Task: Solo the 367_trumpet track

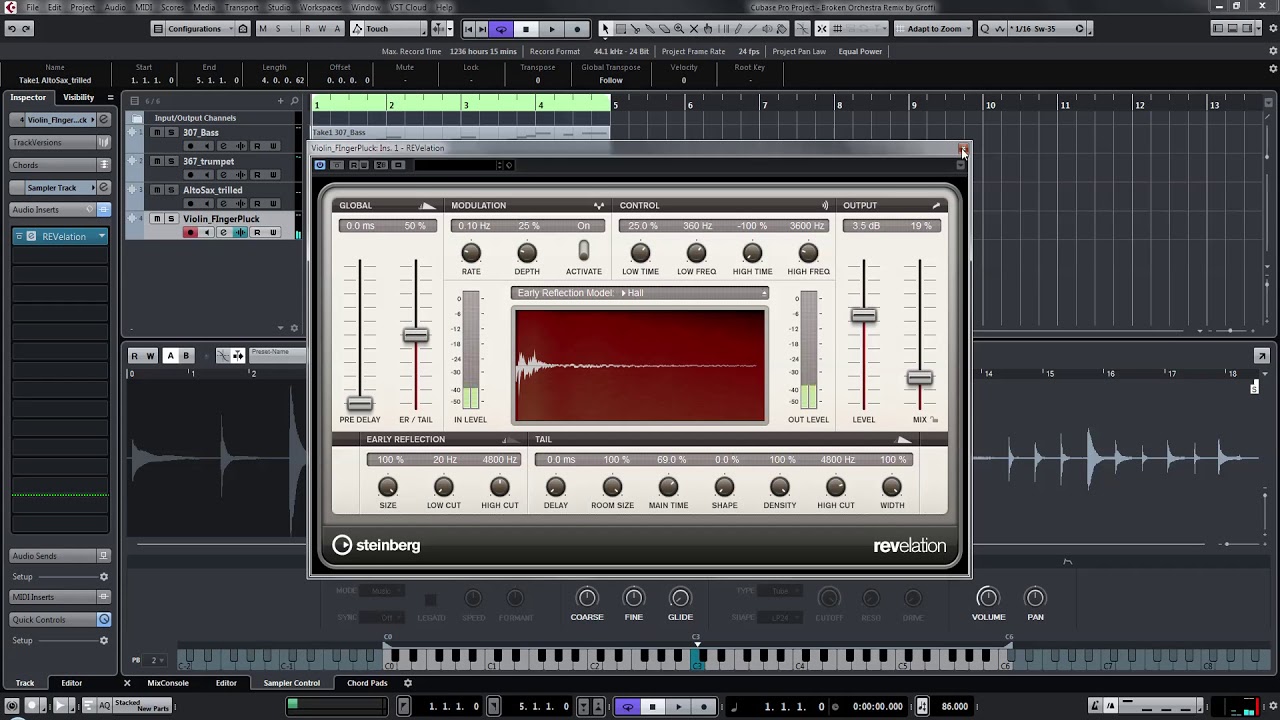Action: tap(171, 161)
